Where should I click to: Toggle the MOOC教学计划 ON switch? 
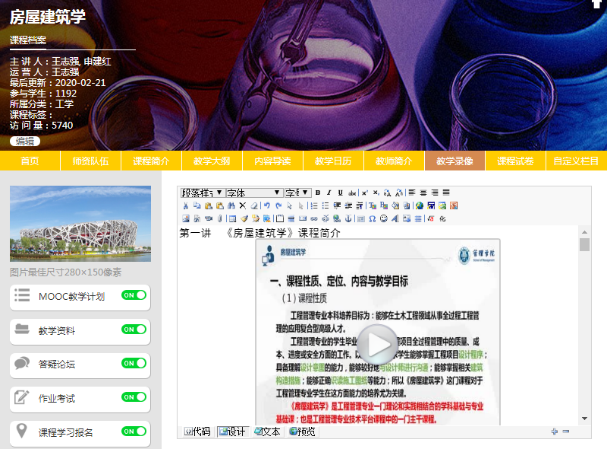click(134, 296)
